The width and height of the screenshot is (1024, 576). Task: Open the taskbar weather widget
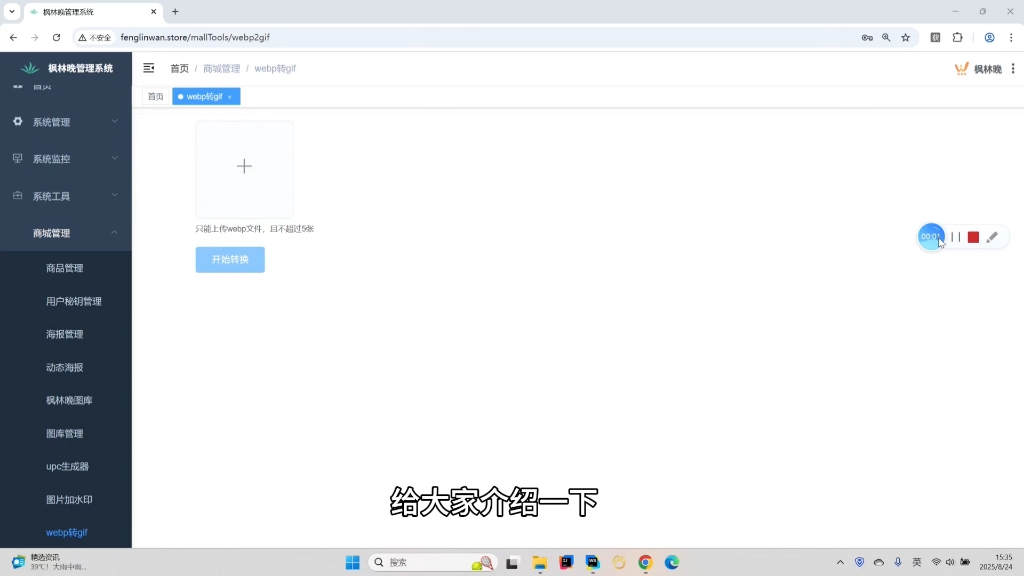click(49, 562)
